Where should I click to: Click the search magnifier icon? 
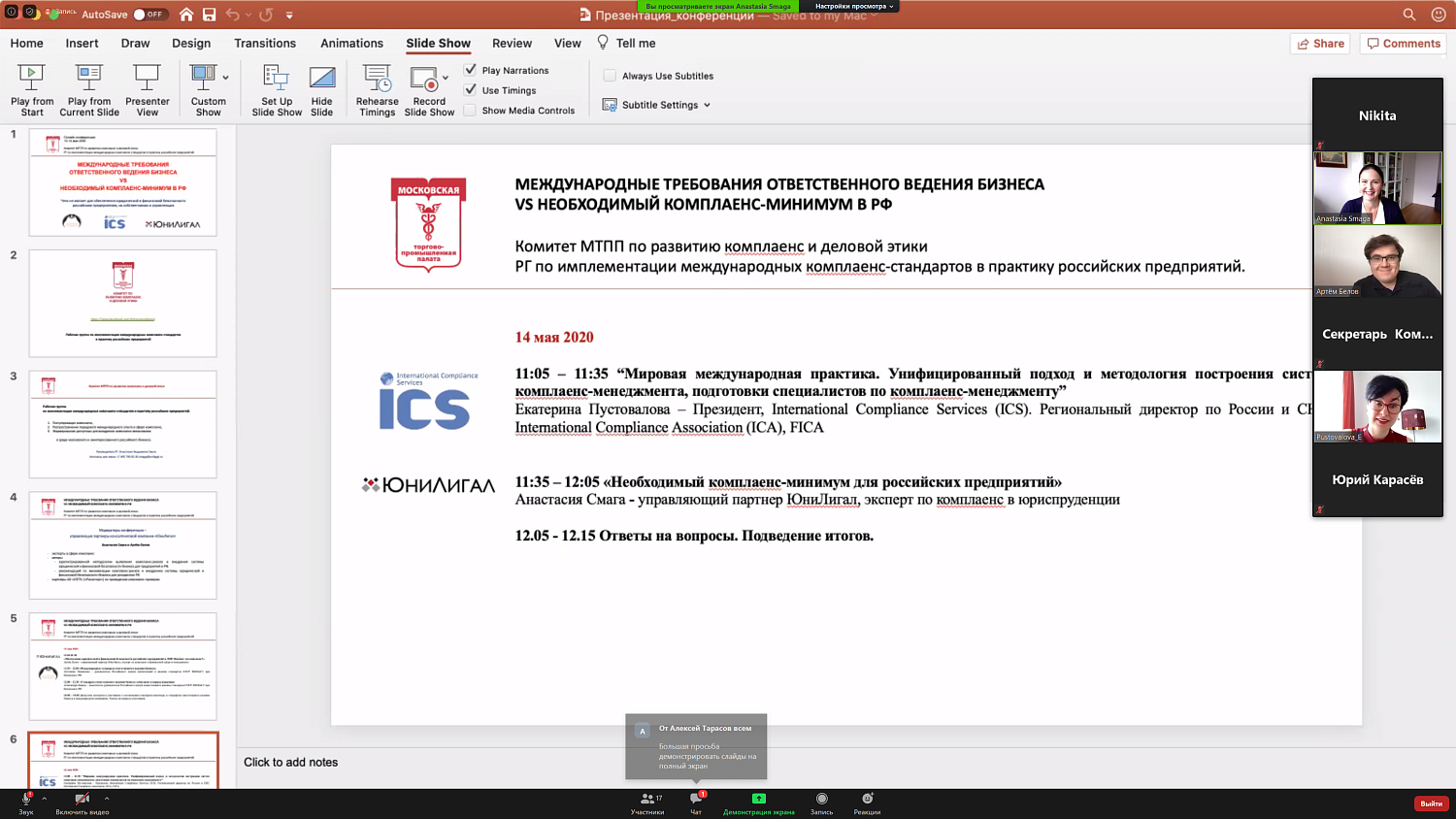1409,15
